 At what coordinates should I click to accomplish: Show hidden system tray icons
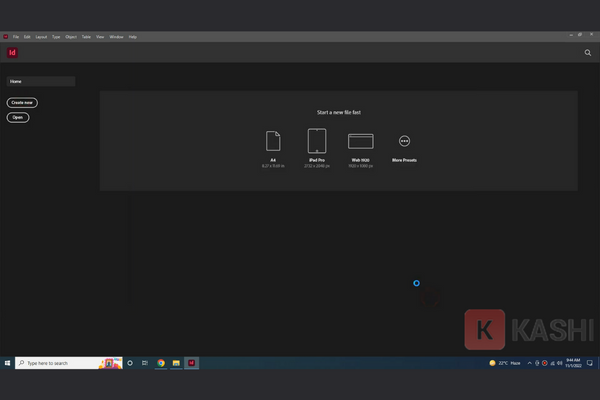(530, 363)
